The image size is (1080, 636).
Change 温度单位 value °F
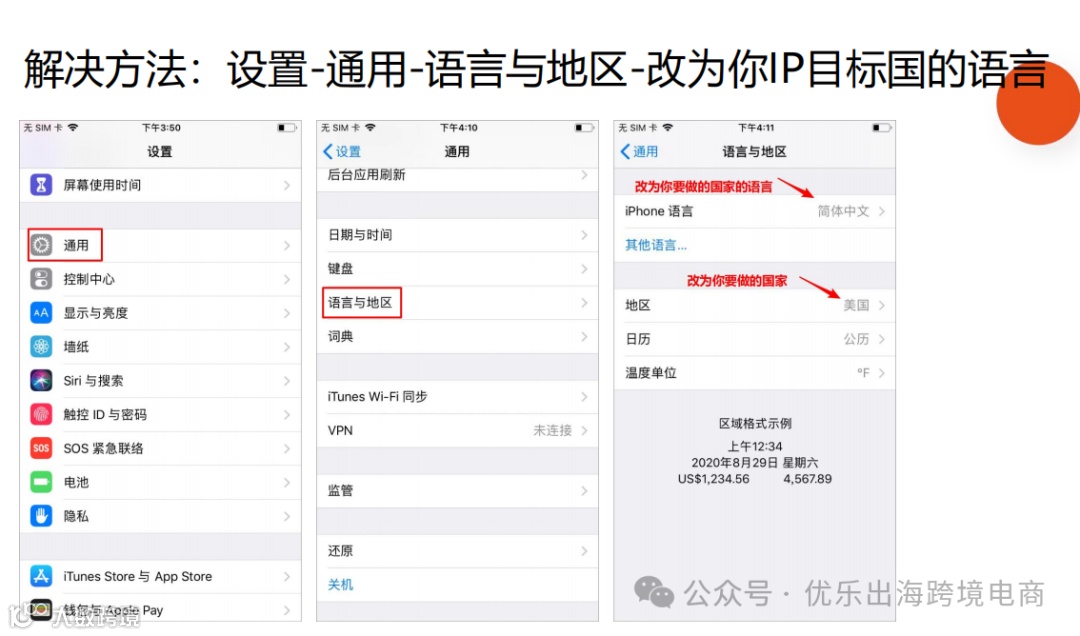pos(863,373)
